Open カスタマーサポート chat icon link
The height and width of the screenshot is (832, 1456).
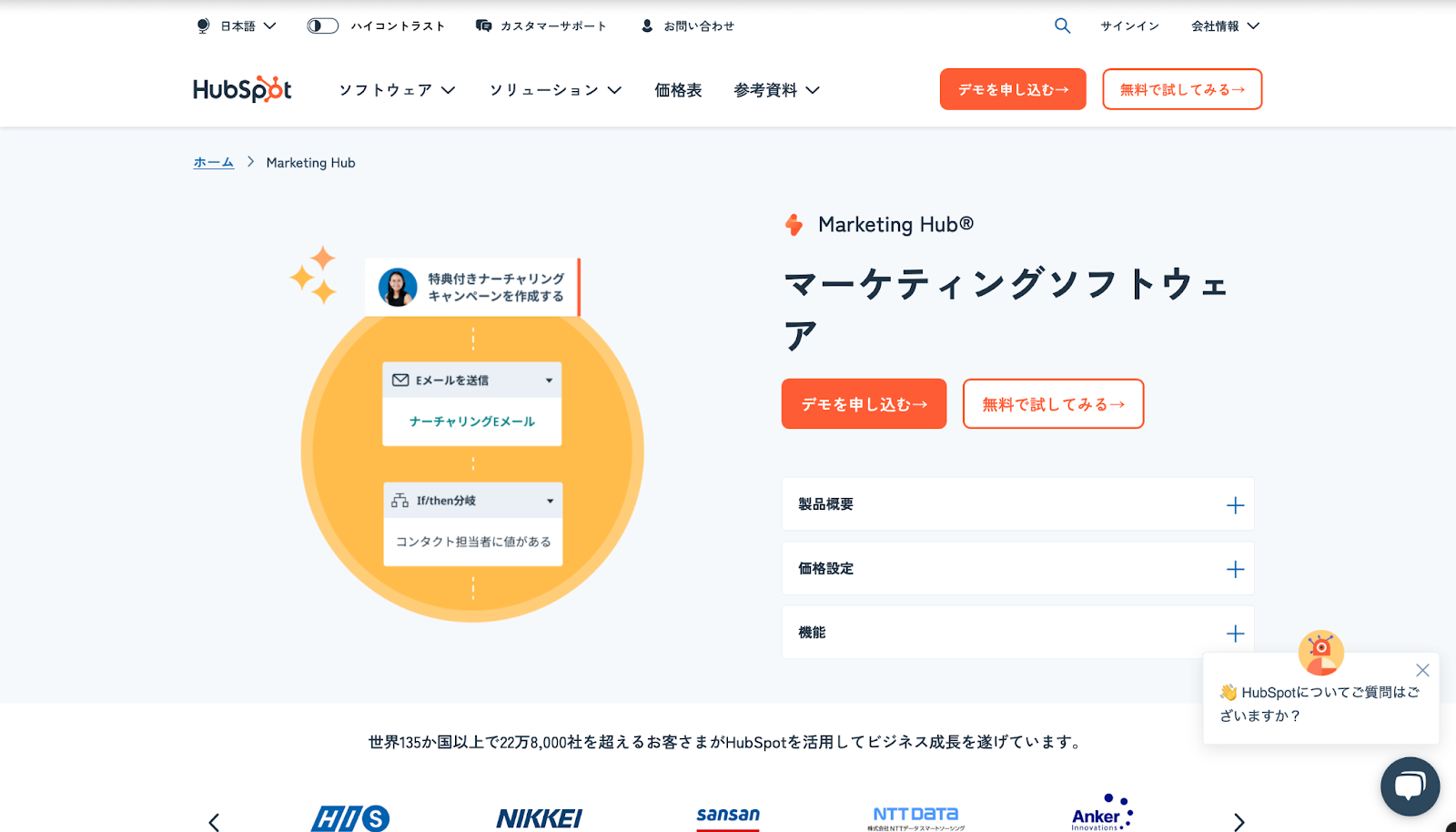(x=484, y=25)
